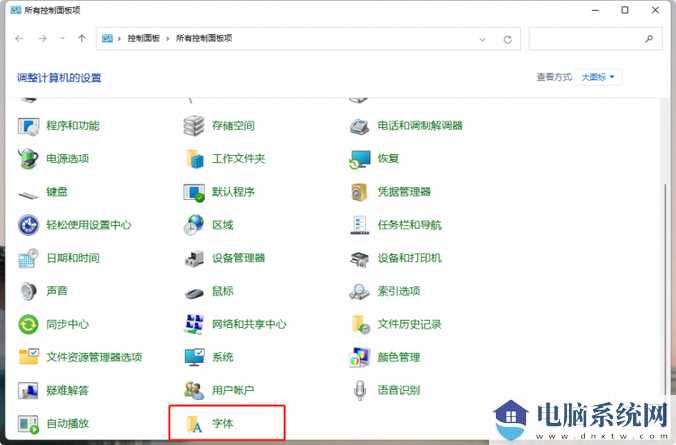Open the 恢复 recovery icon
This screenshot has height=445, width=676.
(359, 159)
